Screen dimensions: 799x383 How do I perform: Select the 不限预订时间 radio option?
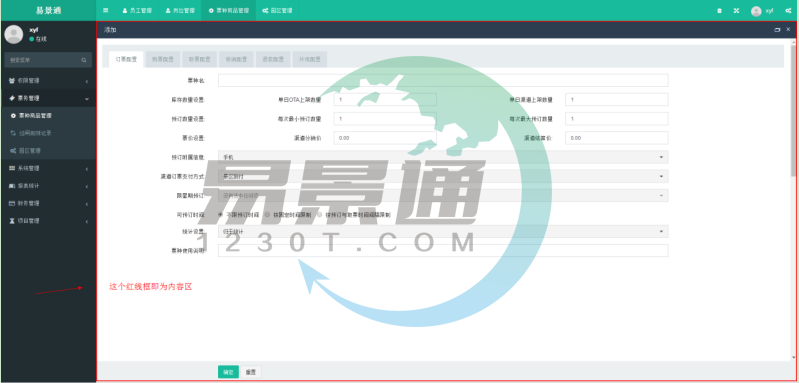click(x=221, y=215)
